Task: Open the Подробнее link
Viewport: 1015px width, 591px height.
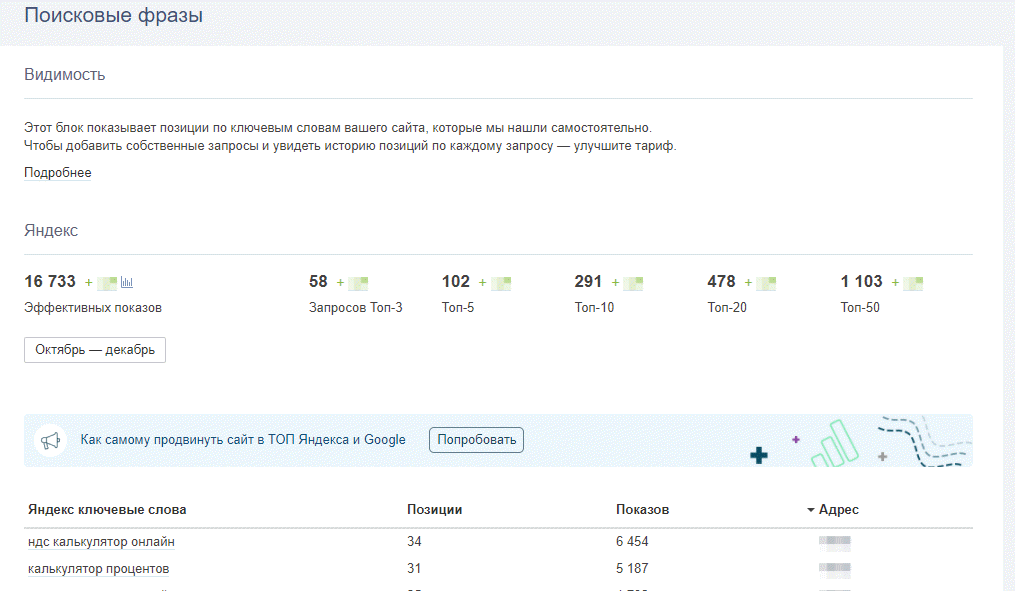Action: [58, 173]
